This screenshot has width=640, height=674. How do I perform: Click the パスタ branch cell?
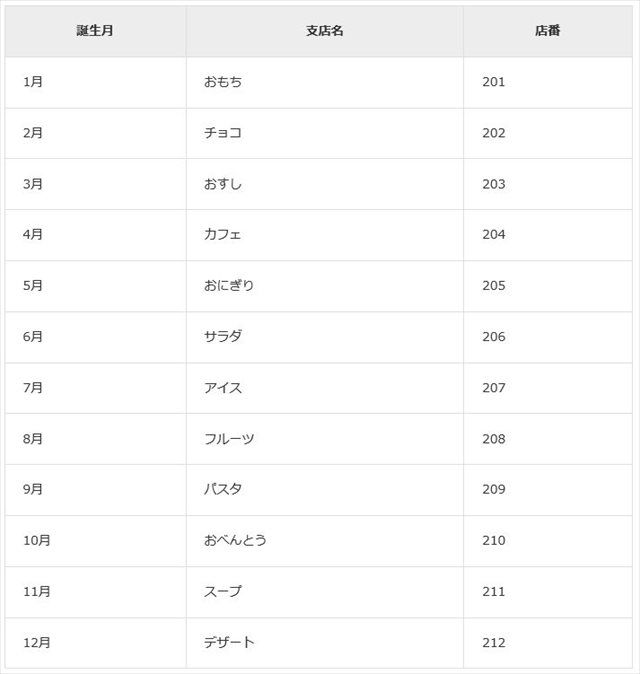223,490
